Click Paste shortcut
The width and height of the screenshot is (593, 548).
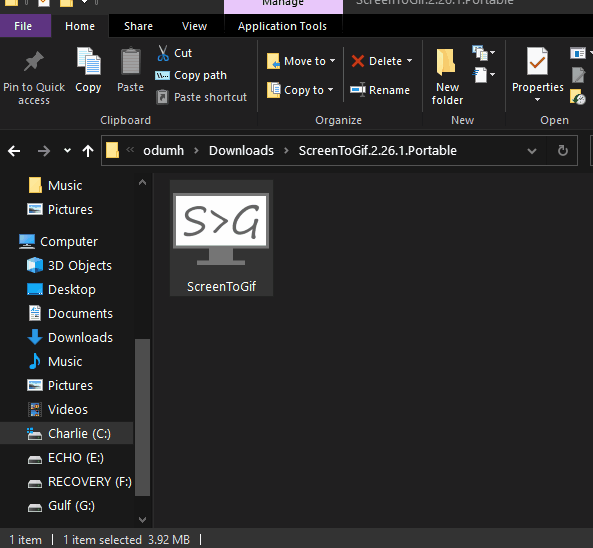tap(202, 97)
